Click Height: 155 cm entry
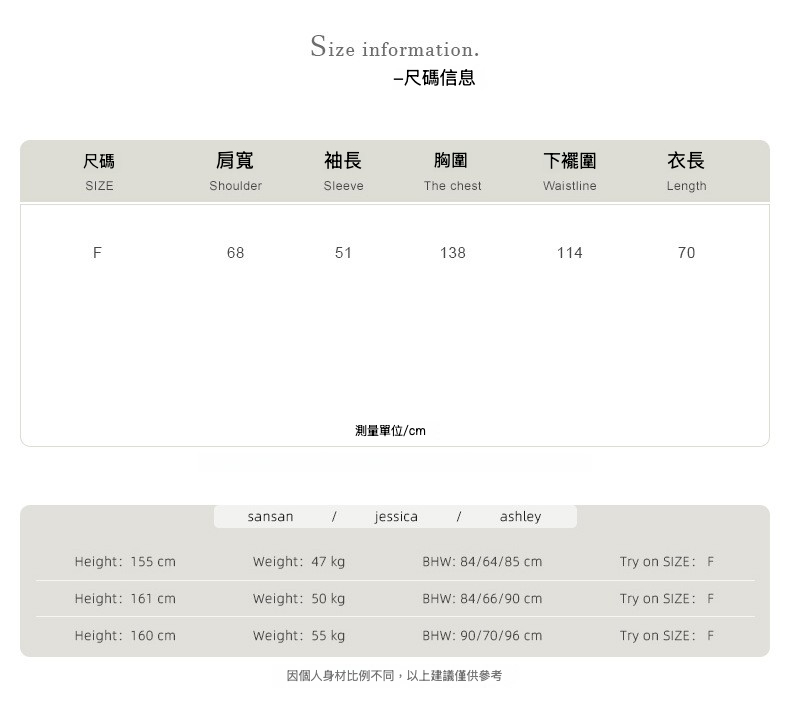 pyautogui.click(x=125, y=561)
